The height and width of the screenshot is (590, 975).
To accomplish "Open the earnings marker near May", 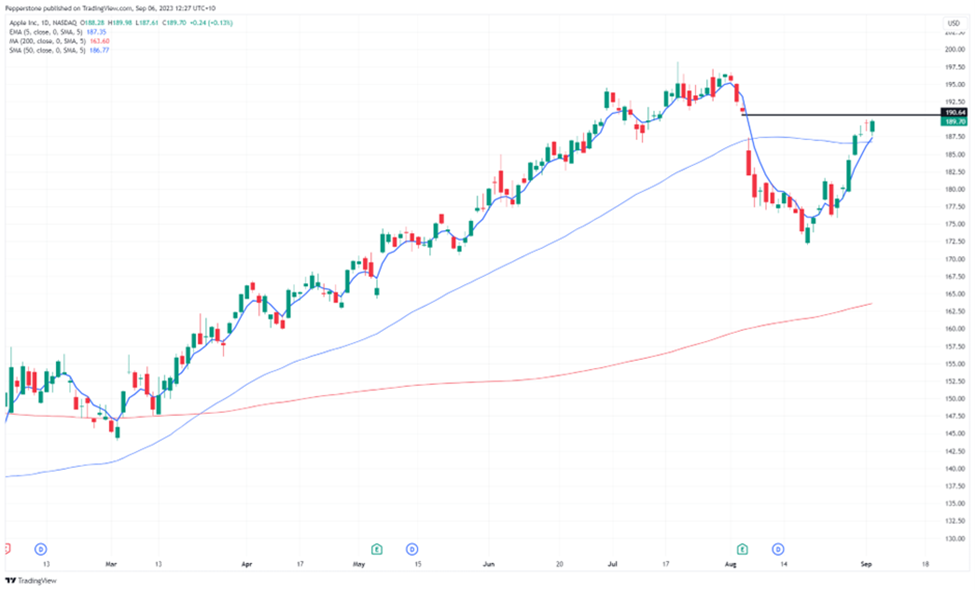I will click(x=376, y=549).
